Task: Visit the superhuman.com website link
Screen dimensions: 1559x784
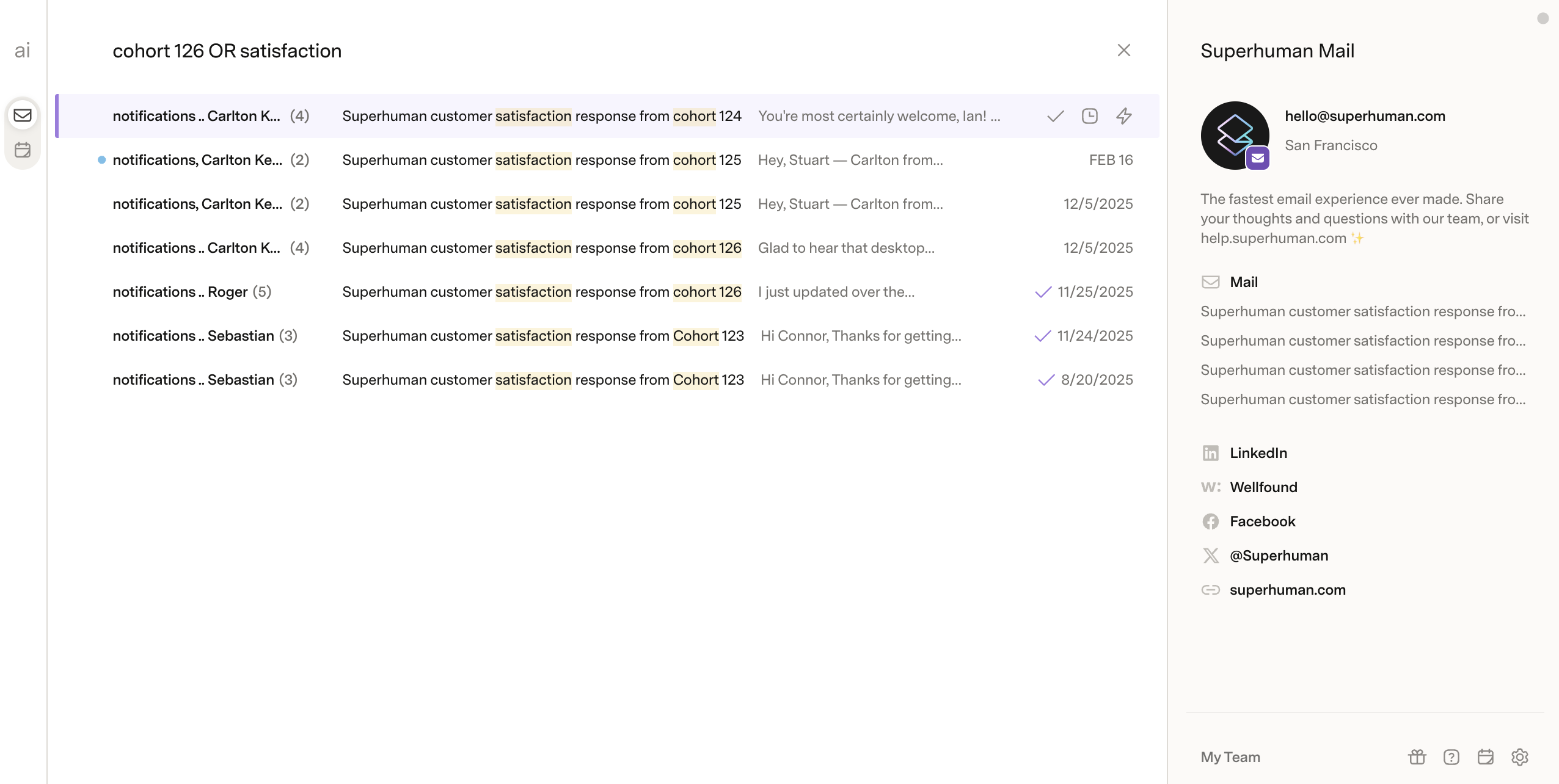Action: (1288, 590)
